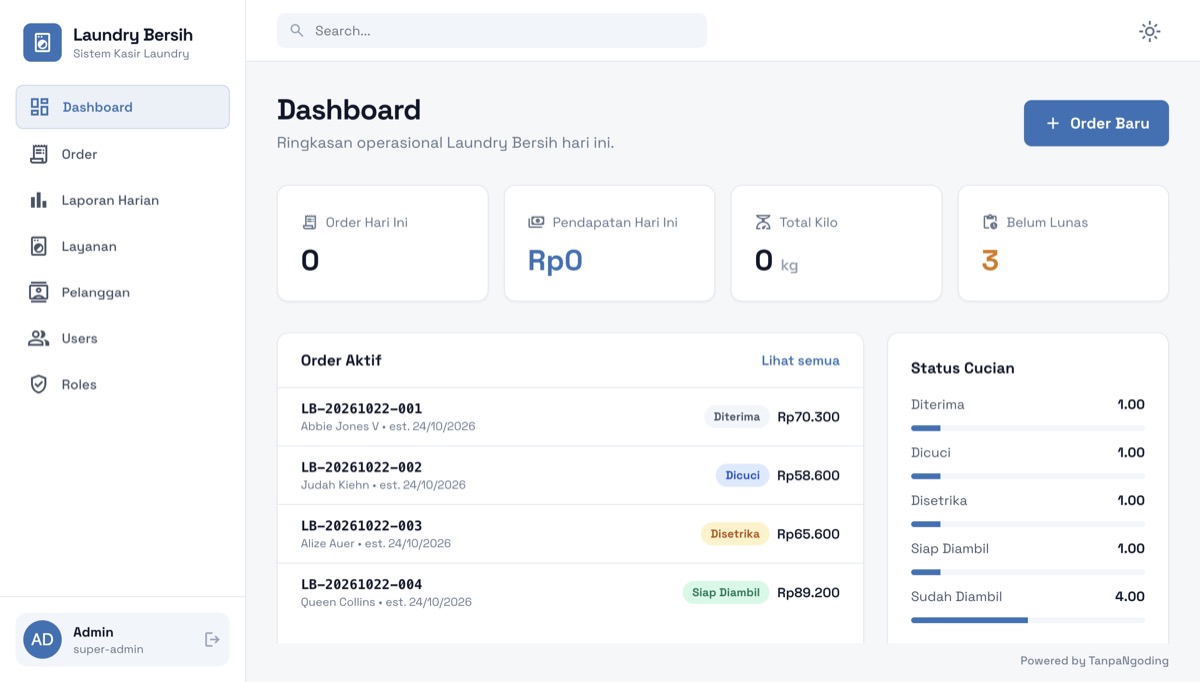Click the Pelanggan contact icon
The image size is (1200, 682).
39,292
